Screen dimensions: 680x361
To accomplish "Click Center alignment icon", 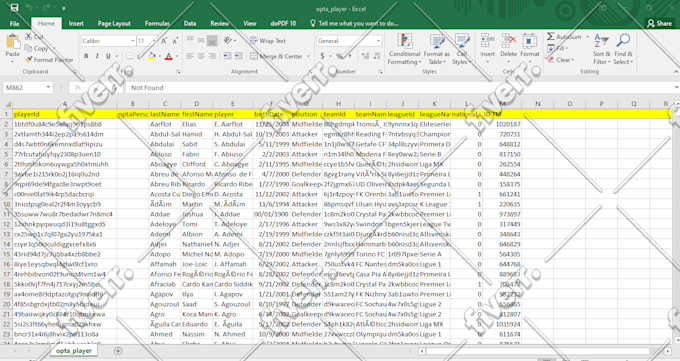I will [201, 56].
